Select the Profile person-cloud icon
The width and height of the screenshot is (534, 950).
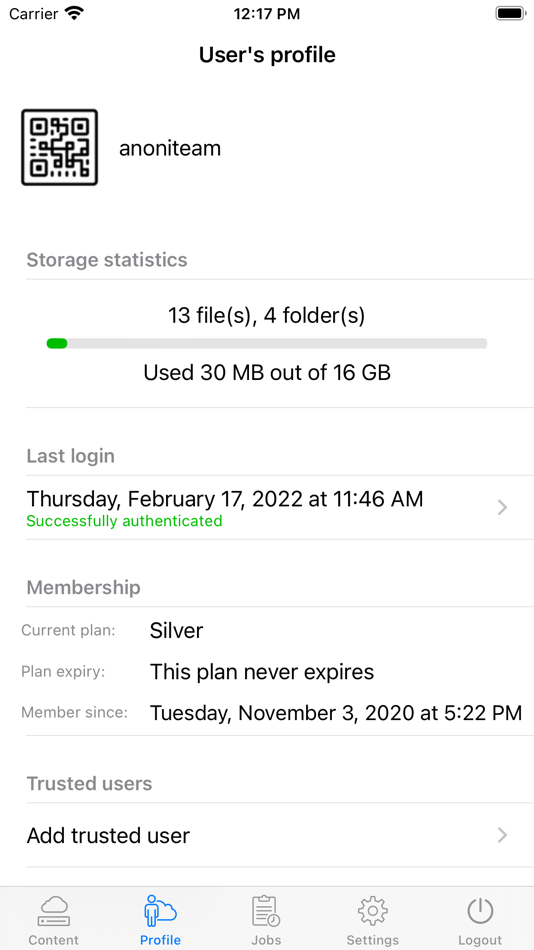(160, 911)
